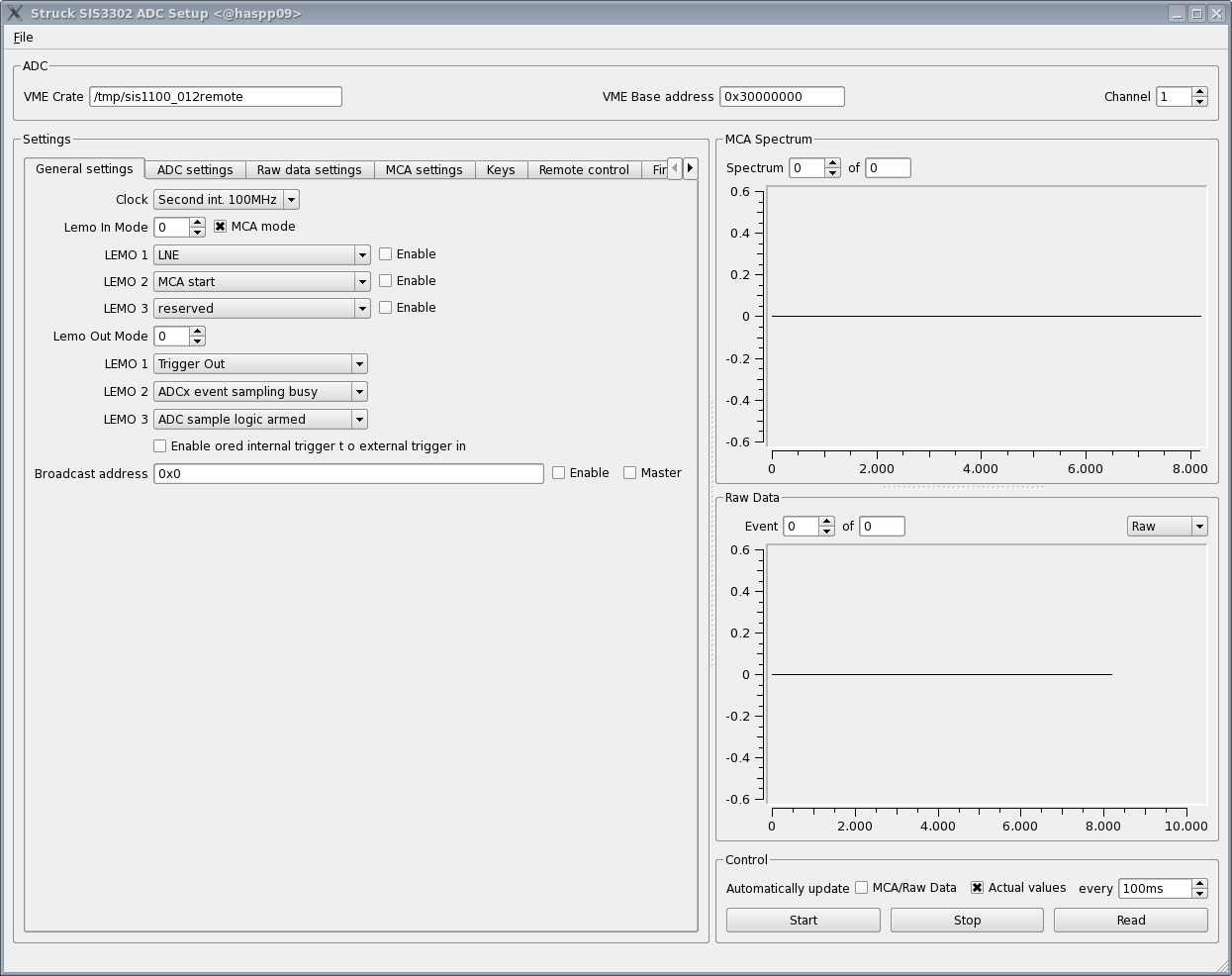Open the File menu
Viewport: 1232px width, 976px height.
point(24,38)
